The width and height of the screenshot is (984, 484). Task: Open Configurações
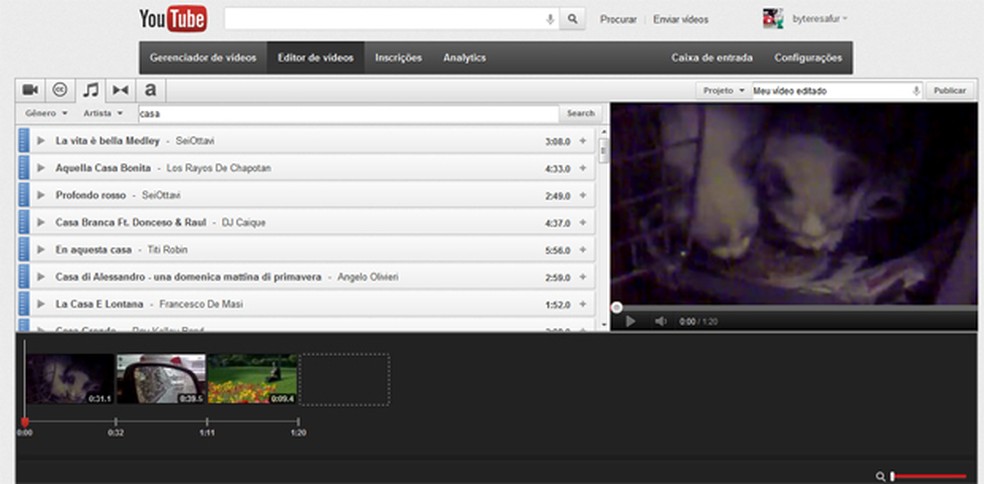click(808, 58)
